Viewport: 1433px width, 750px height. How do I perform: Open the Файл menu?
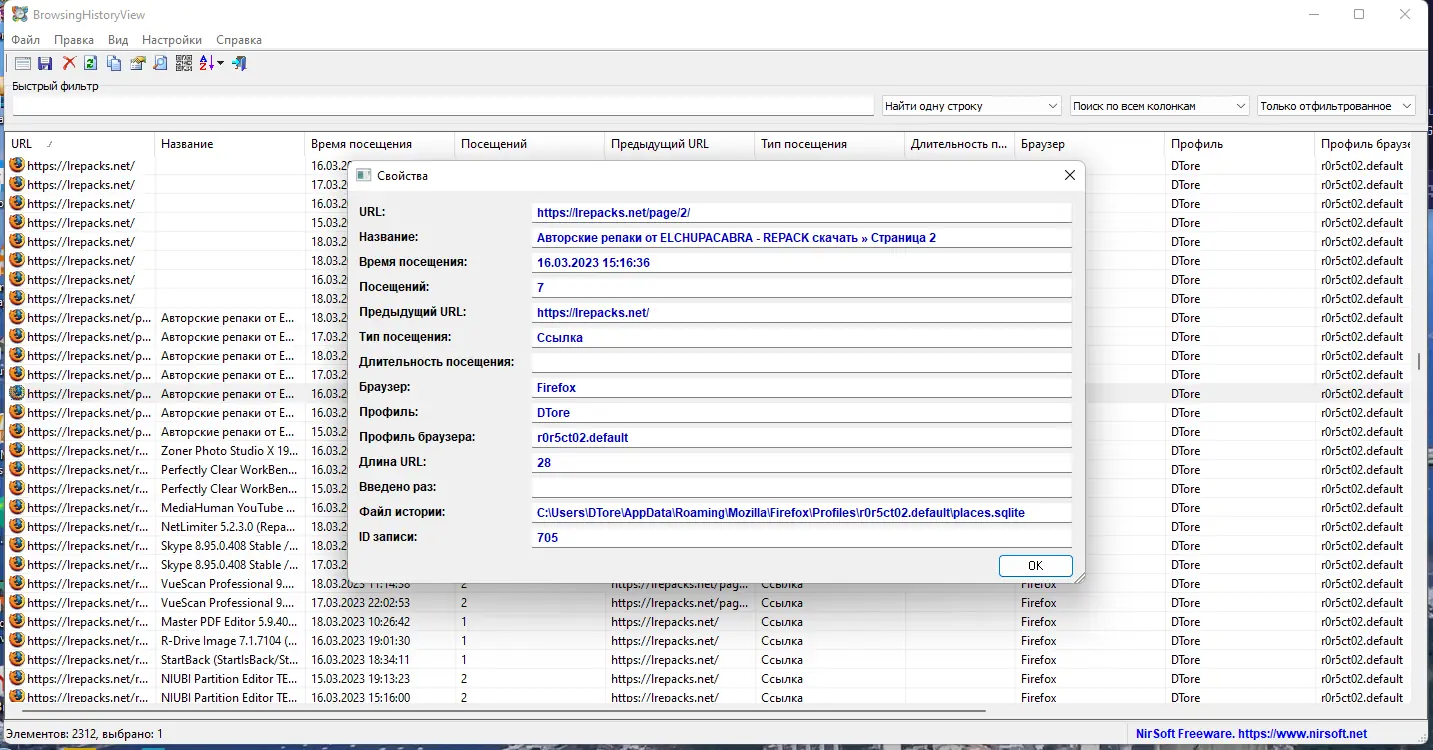(26, 40)
